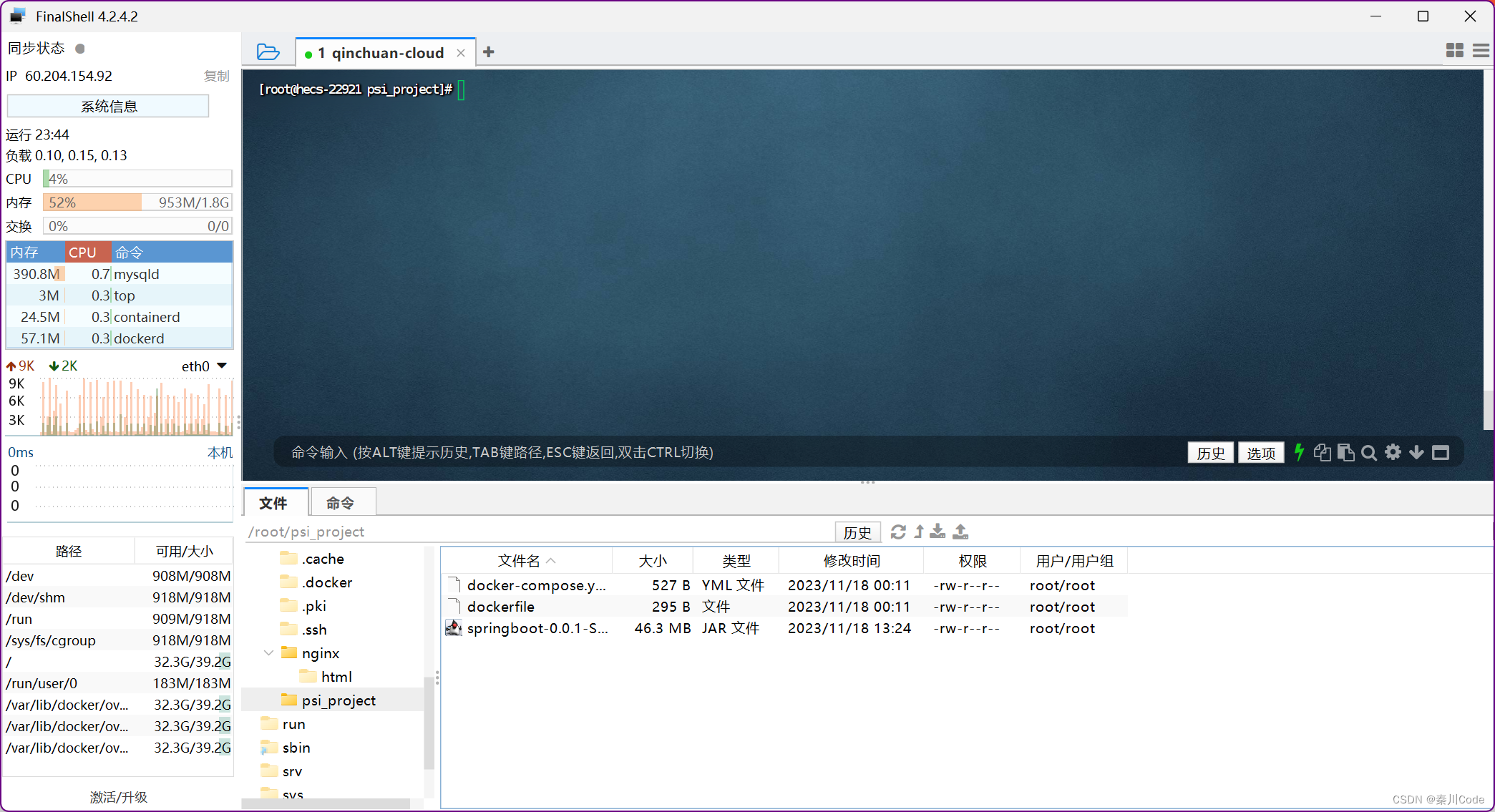Switch layout using the grid view icon
The height and width of the screenshot is (812, 1495).
pos(1454,50)
